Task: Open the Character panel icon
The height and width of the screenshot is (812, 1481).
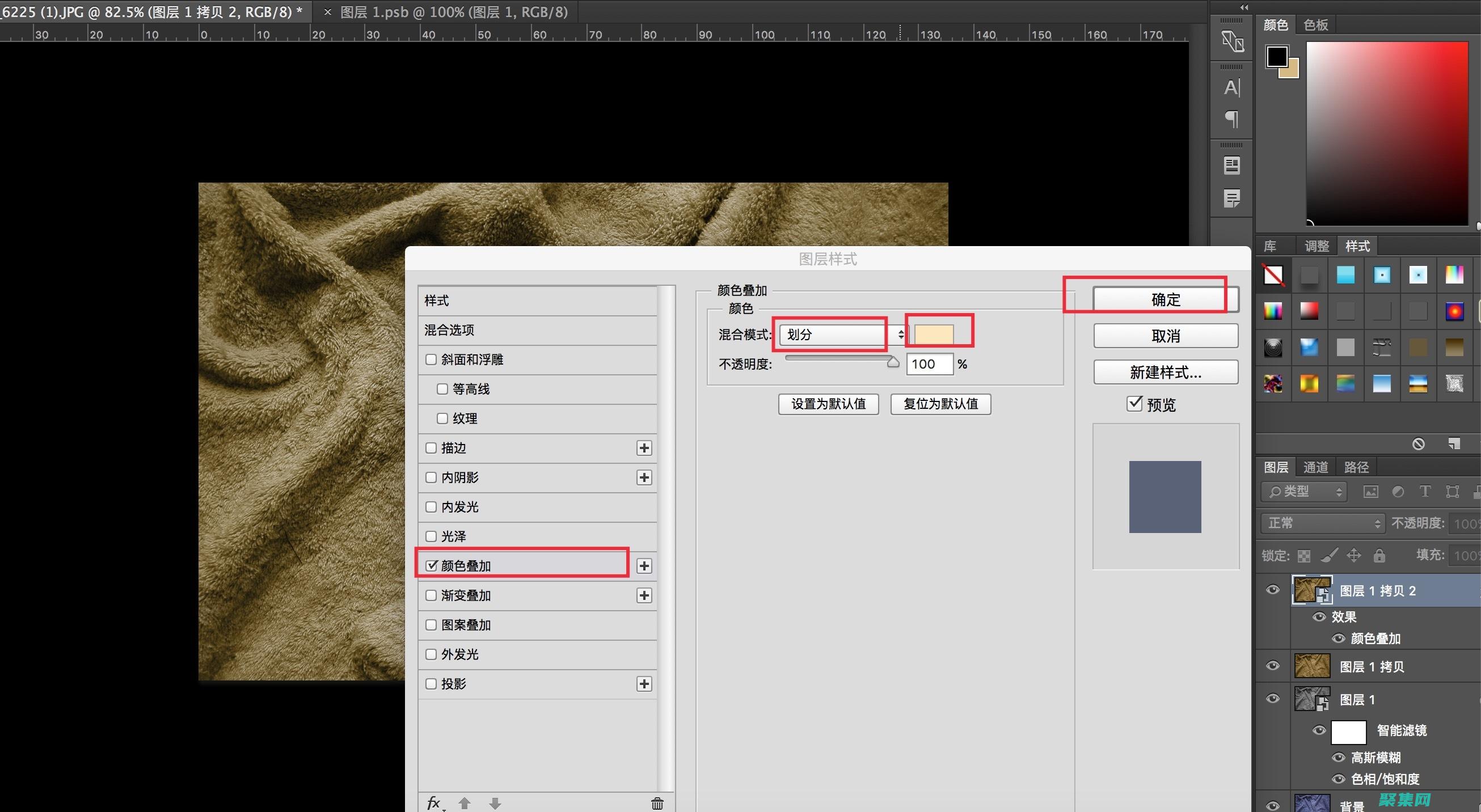Action: [x=1231, y=87]
